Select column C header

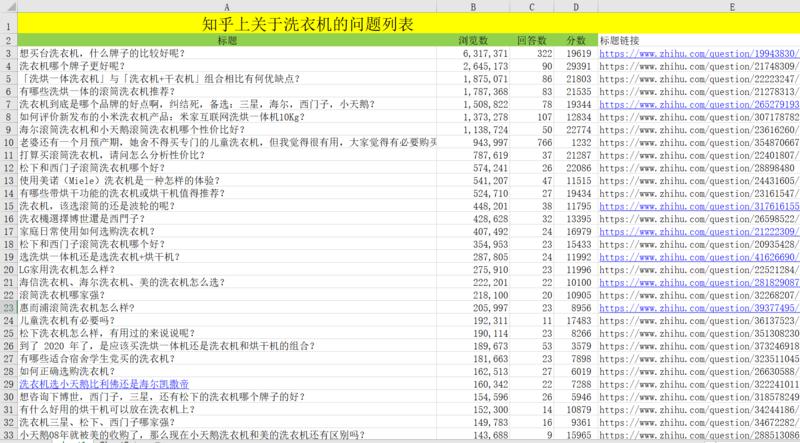(x=532, y=7)
